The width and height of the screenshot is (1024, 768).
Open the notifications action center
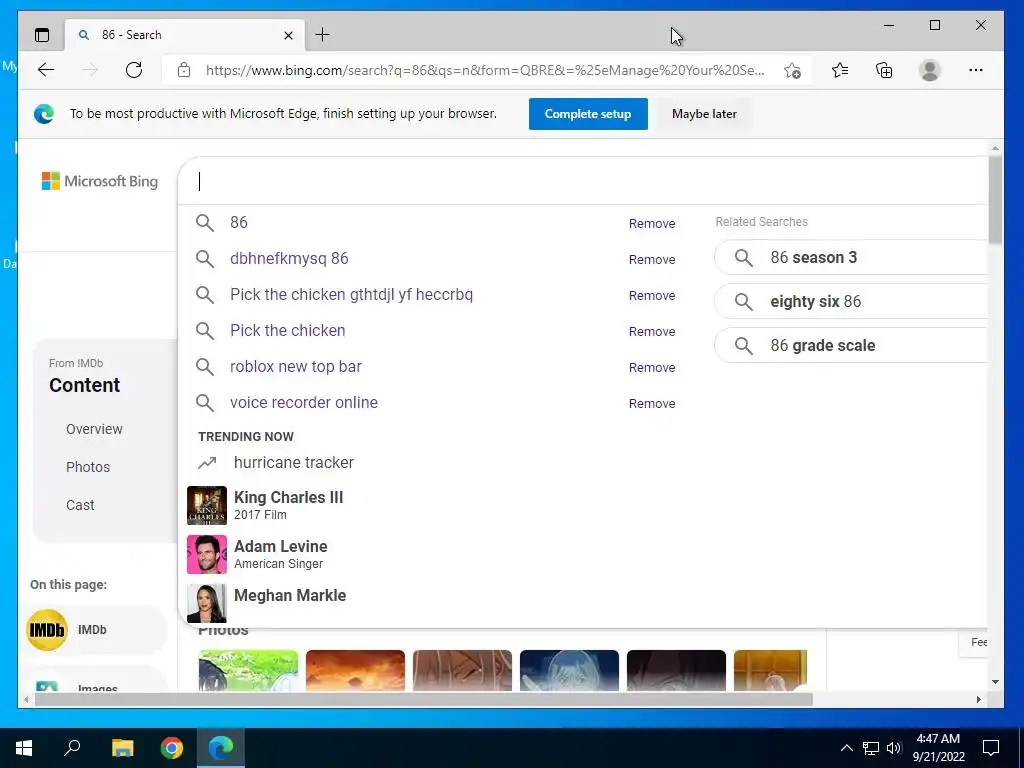pyautogui.click(x=991, y=748)
